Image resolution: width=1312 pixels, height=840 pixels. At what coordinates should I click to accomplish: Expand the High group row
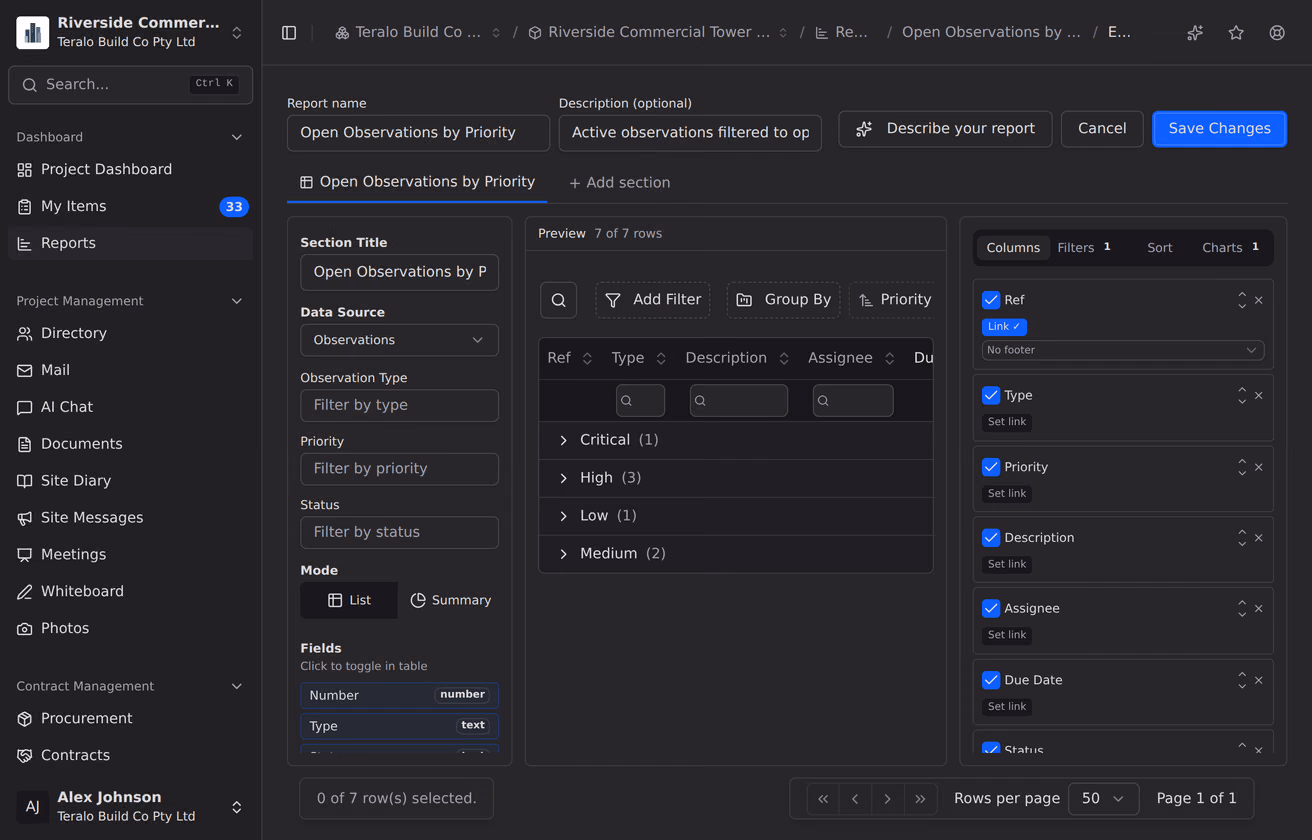coord(563,478)
